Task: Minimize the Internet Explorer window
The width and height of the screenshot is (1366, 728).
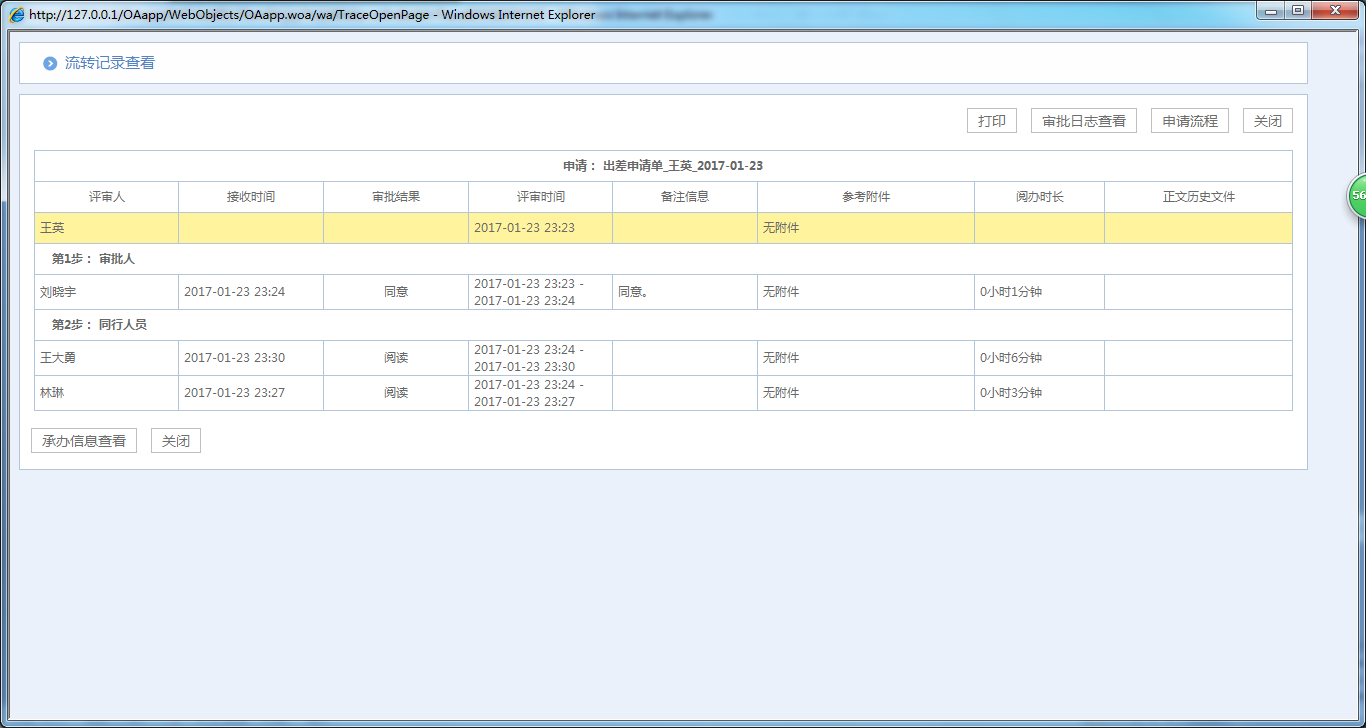Action: [x=1272, y=11]
